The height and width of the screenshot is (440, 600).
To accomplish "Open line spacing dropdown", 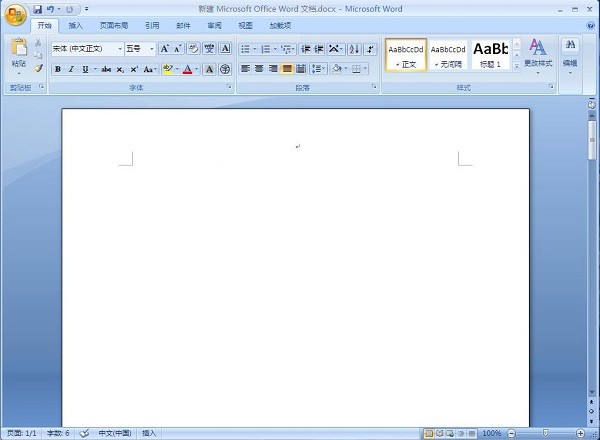I will [x=318, y=69].
